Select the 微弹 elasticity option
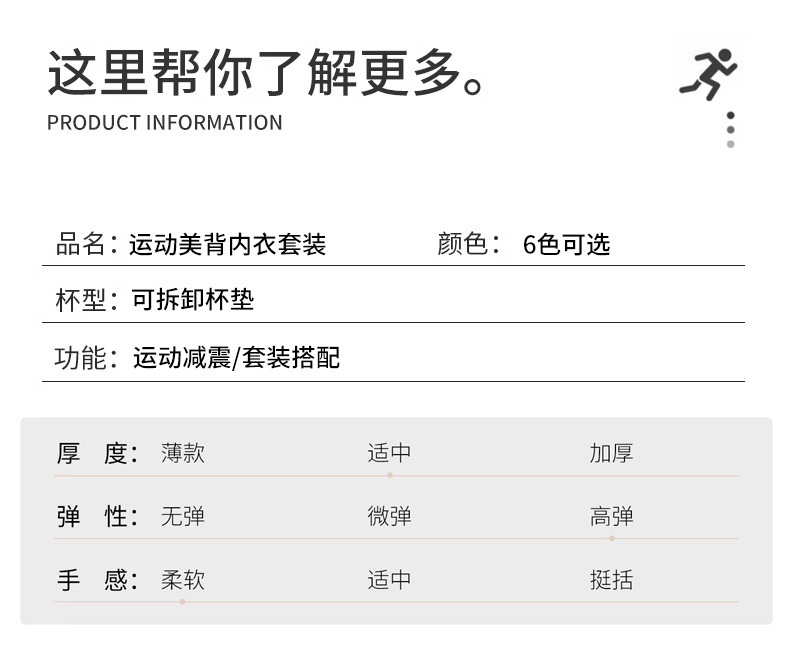 click(389, 517)
